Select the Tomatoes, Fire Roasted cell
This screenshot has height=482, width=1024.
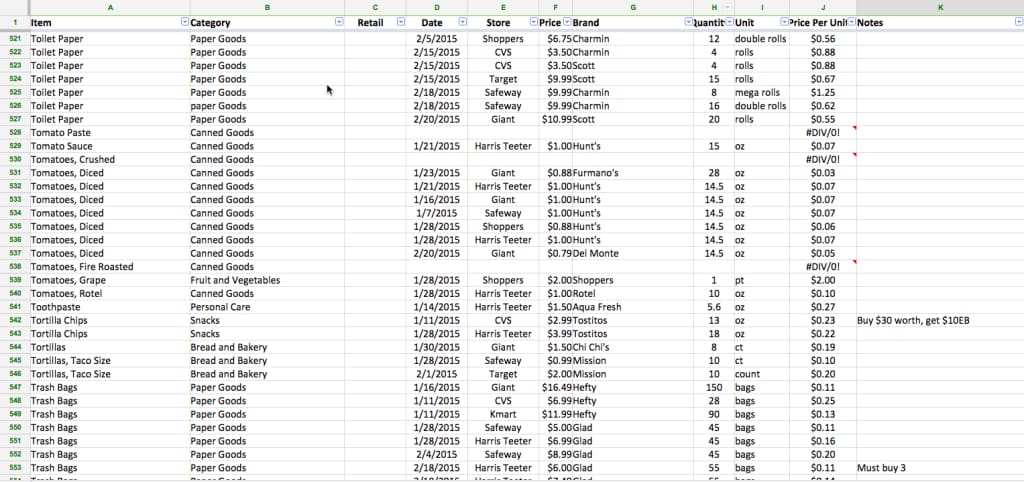109,266
